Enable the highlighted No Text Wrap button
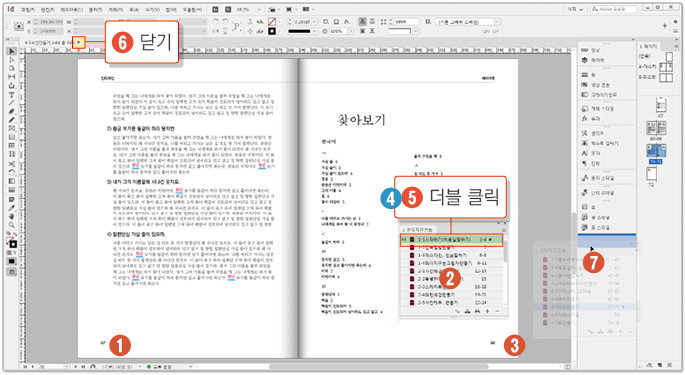This screenshot has height=375, width=685. pyautogui.click(x=363, y=21)
